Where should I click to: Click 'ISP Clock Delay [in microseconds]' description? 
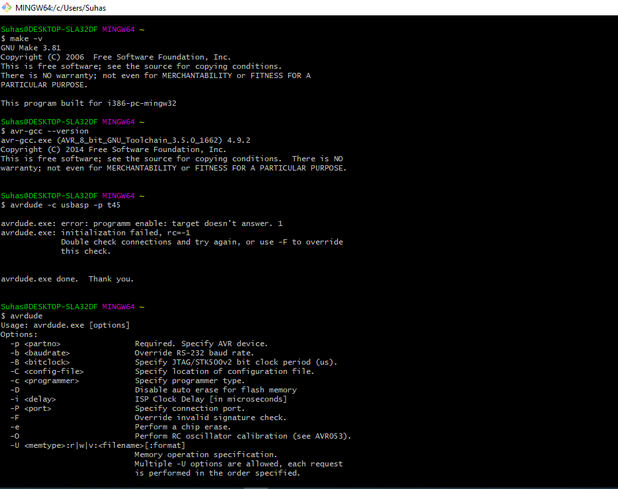coord(211,399)
